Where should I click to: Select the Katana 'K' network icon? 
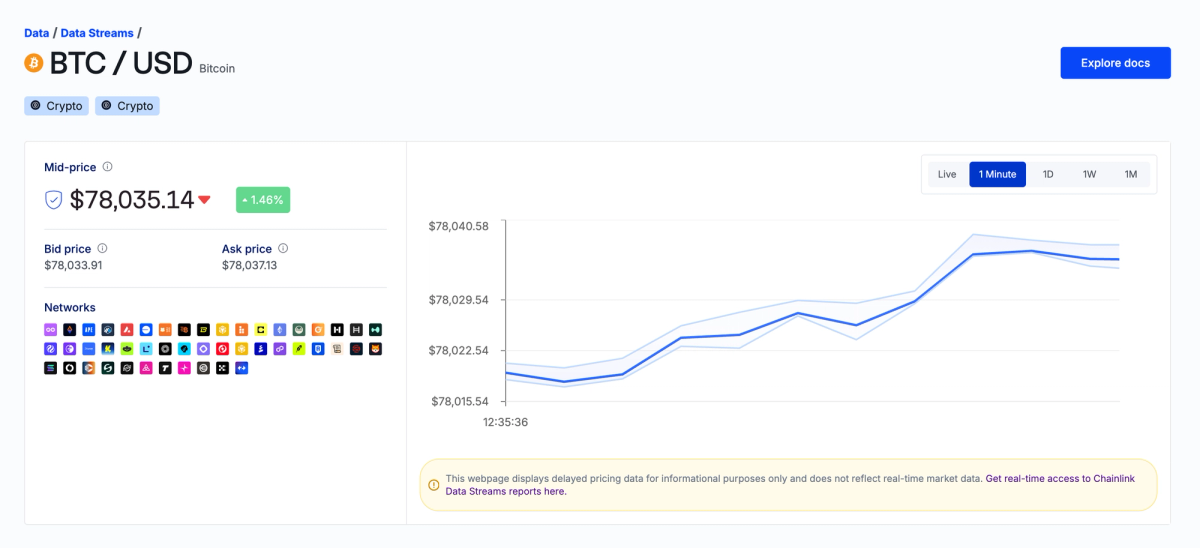pyautogui.click(x=107, y=349)
